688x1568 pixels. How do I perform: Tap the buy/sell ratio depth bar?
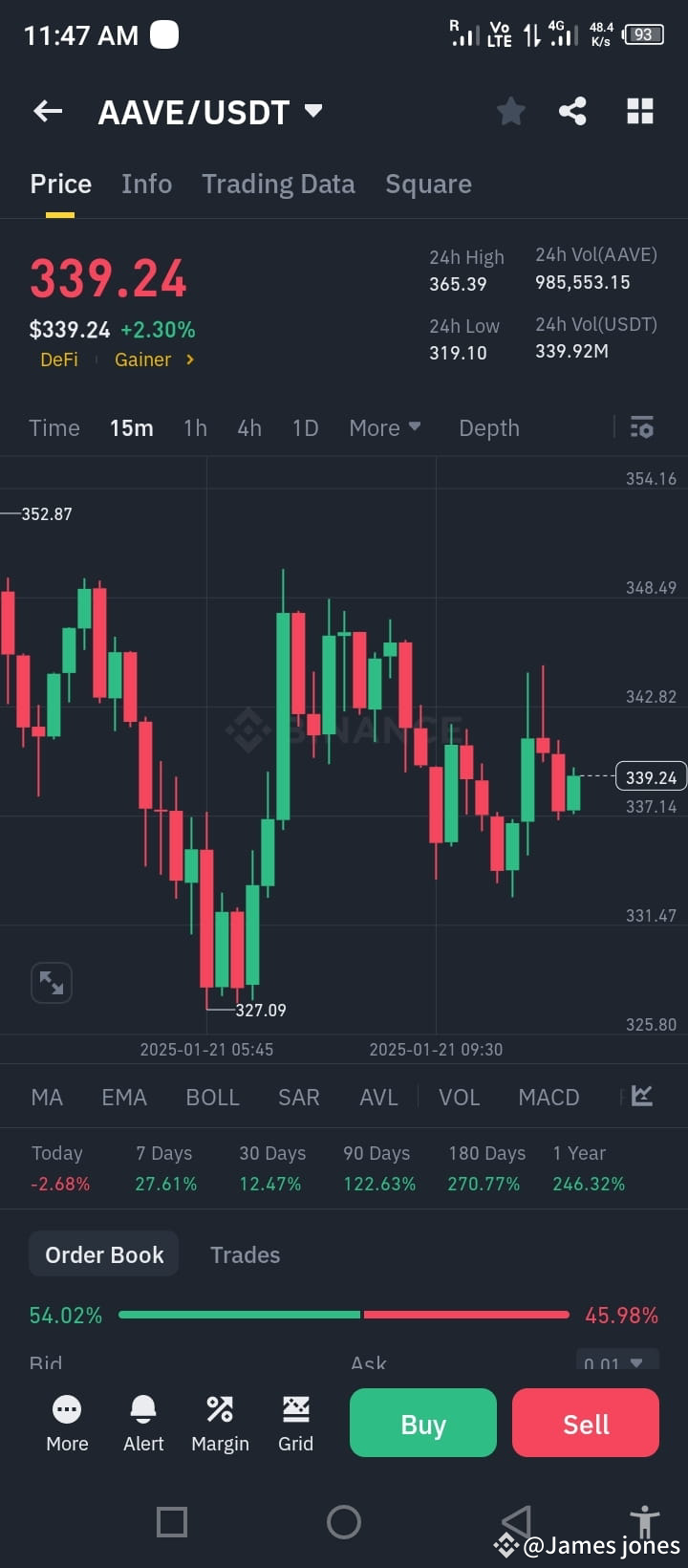(x=344, y=1315)
